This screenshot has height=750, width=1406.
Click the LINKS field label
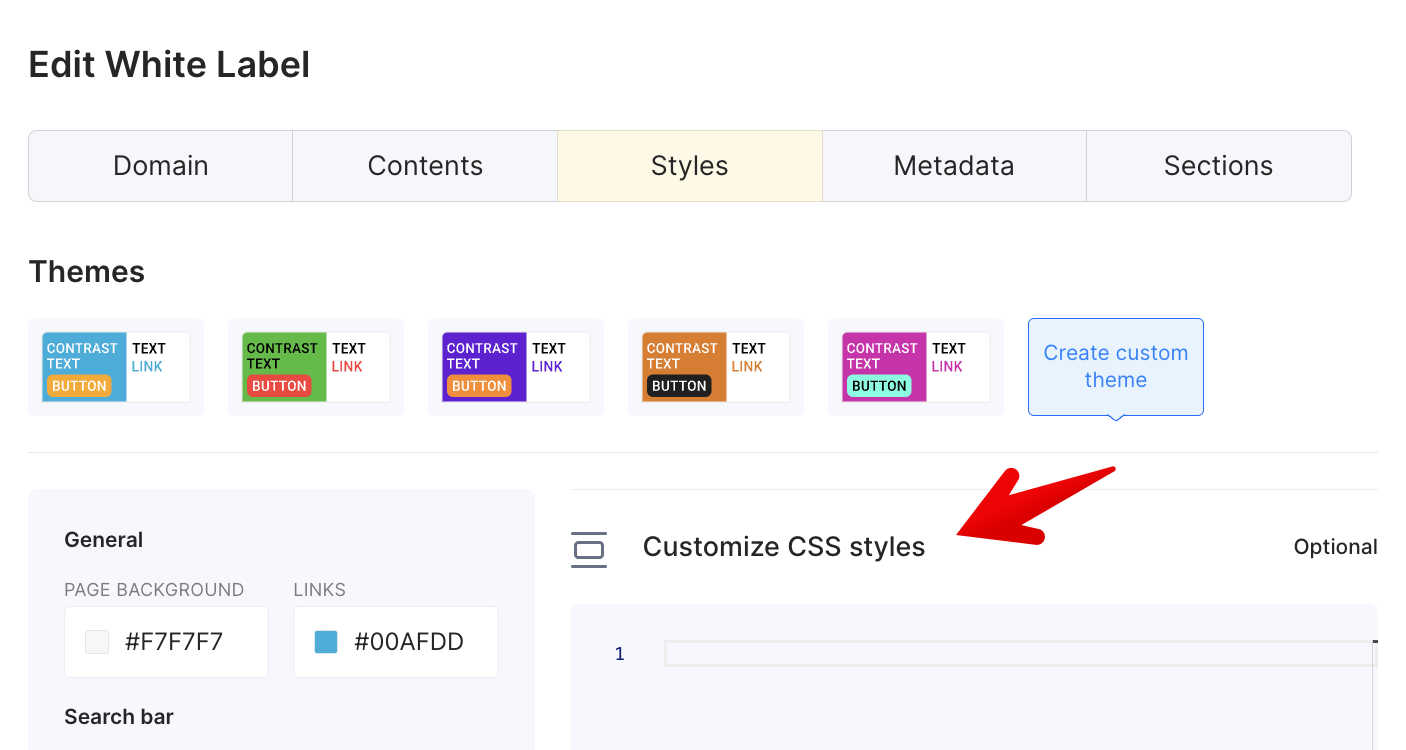(x=320, y=590)
